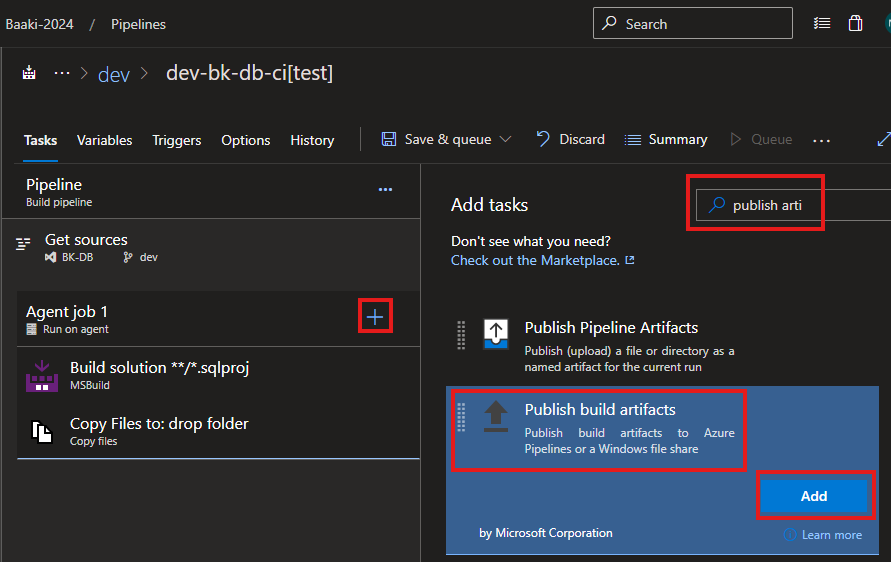Screen dimensions: 891x562
Task: Open the Variables tab
Action: pos(105,140)
